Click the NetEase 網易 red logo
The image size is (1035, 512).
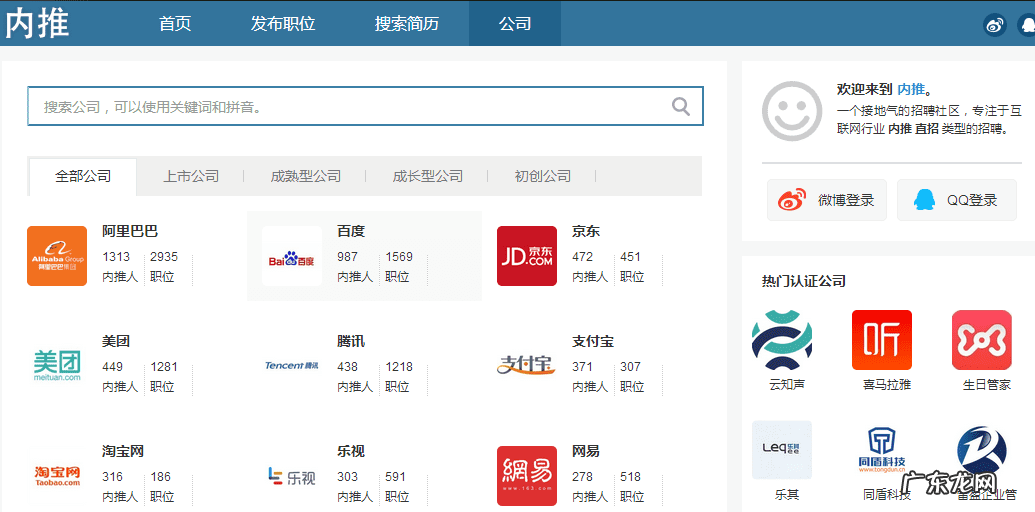(527, 476)
